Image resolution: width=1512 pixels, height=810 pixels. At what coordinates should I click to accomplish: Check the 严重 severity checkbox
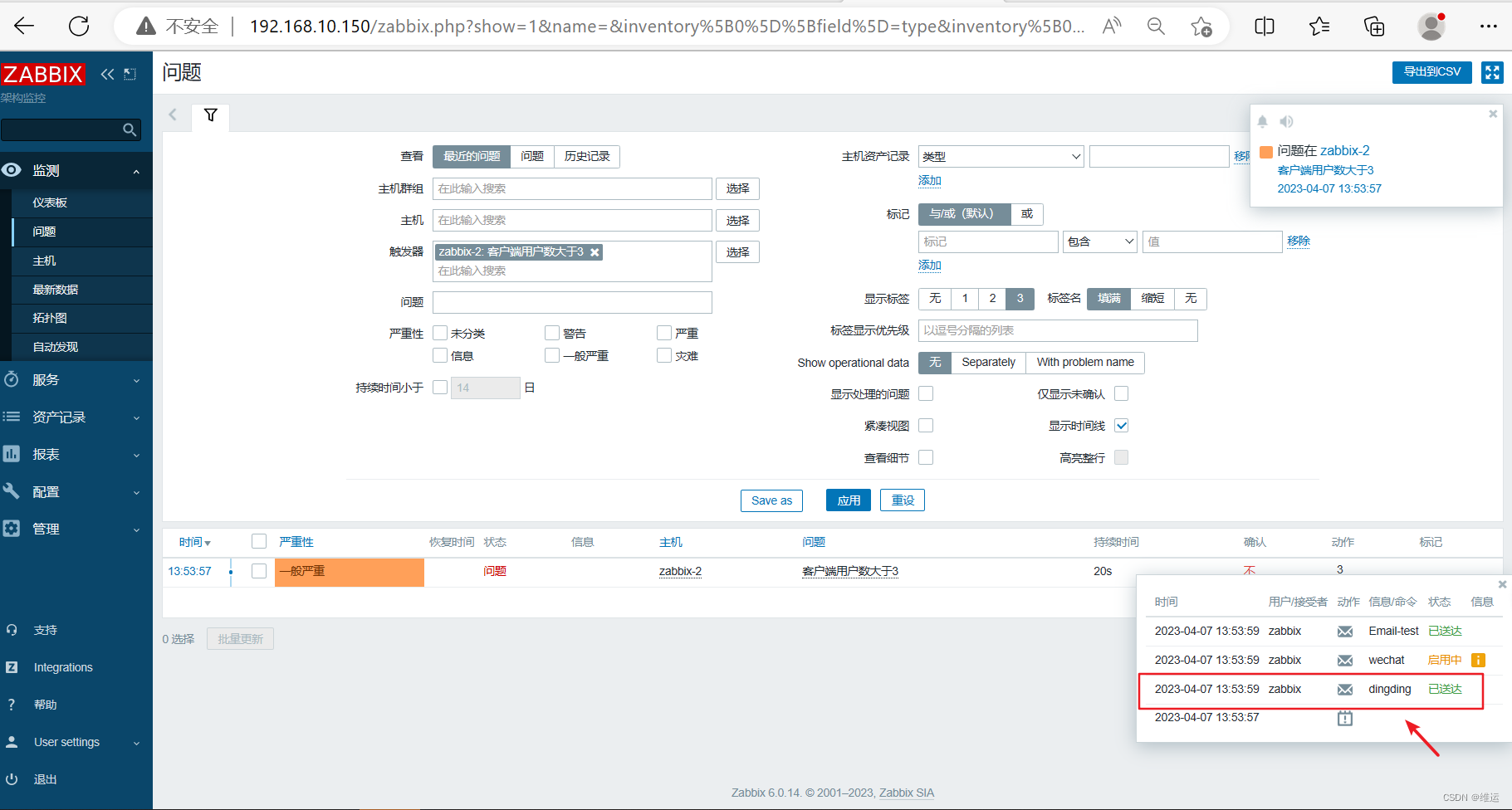pos(664,333)
